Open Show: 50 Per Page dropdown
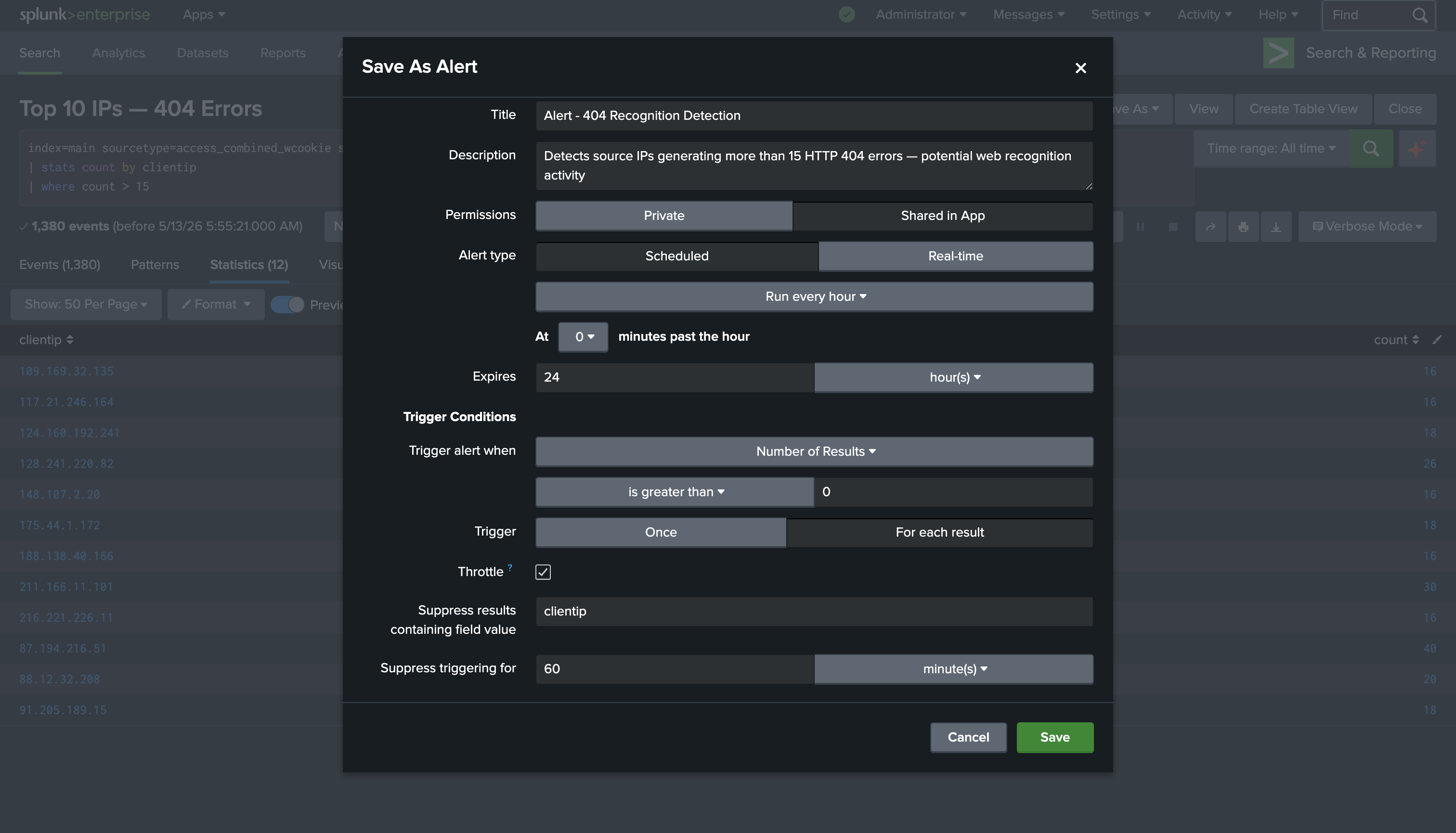The height and width of the screenshot is (833, 1456). (x=86, y=304)
